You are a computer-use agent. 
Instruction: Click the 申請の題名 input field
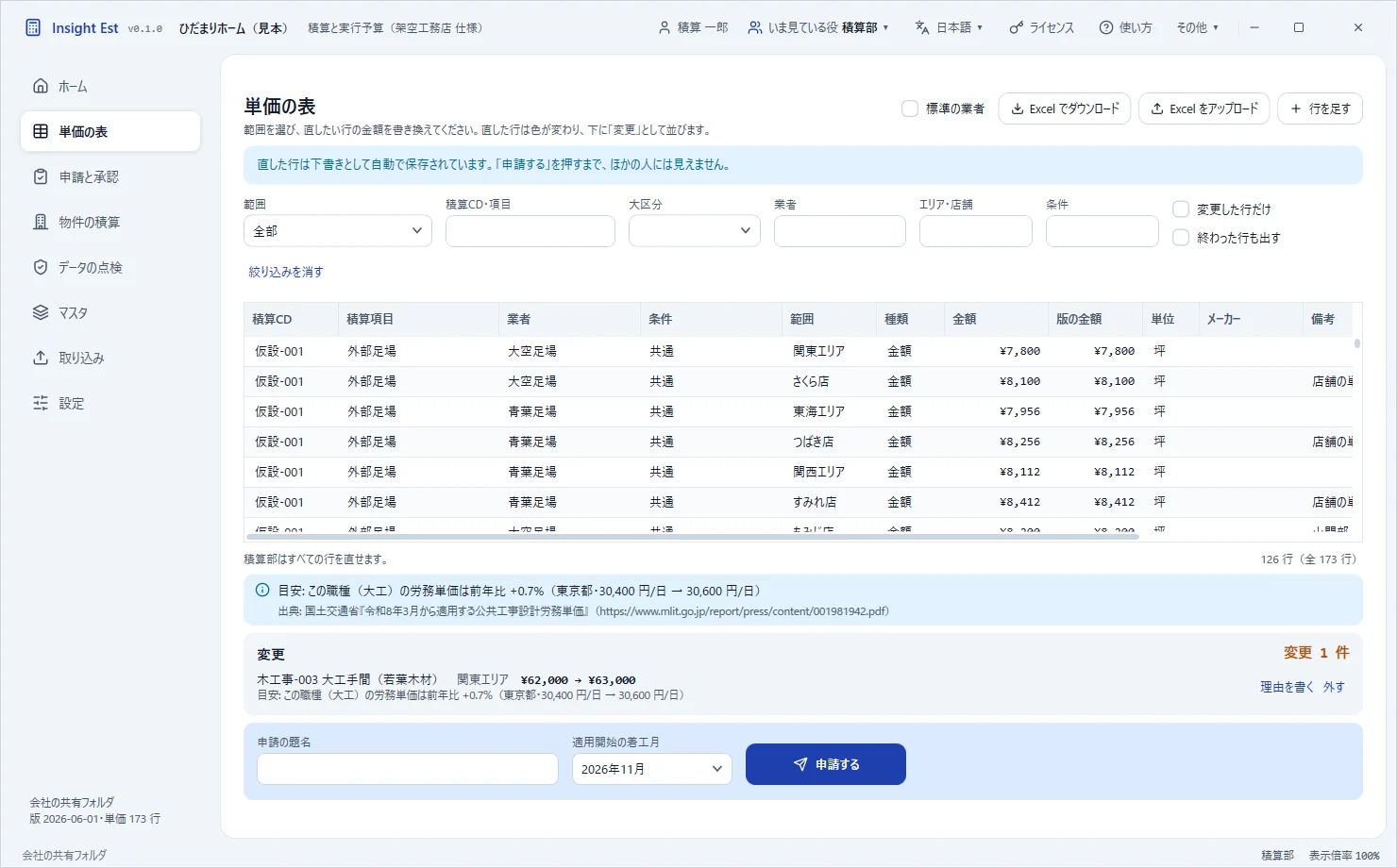(x=408, y=769)
